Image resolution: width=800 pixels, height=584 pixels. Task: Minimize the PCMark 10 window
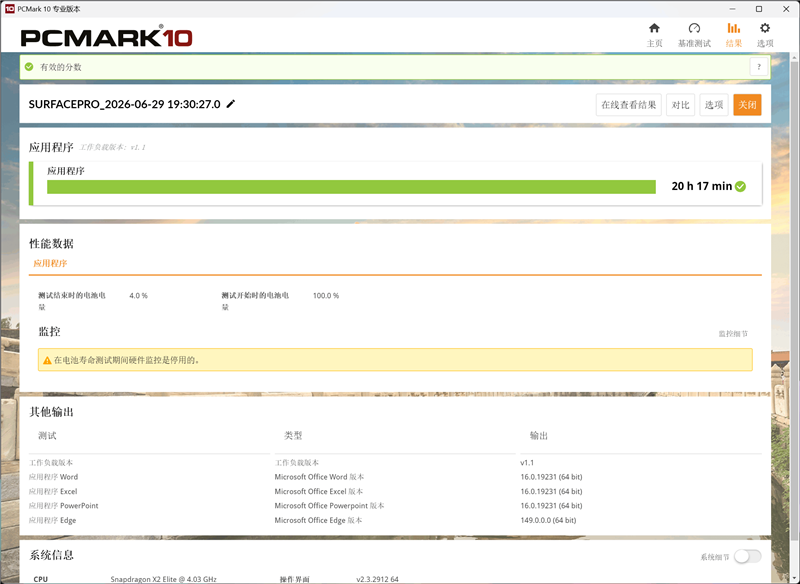click(x=733, y=9)
